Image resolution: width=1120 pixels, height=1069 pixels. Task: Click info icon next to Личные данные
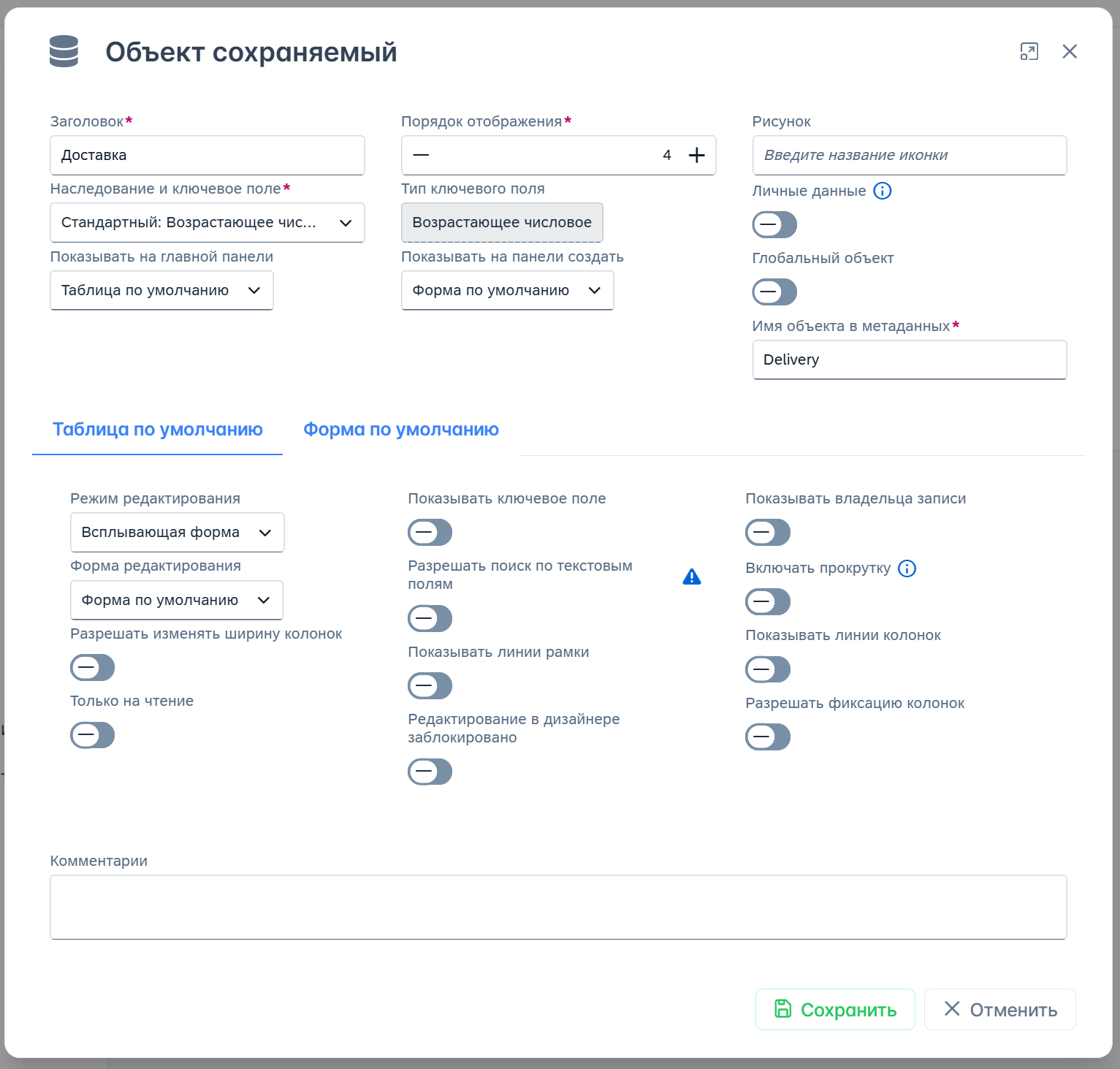883,191
